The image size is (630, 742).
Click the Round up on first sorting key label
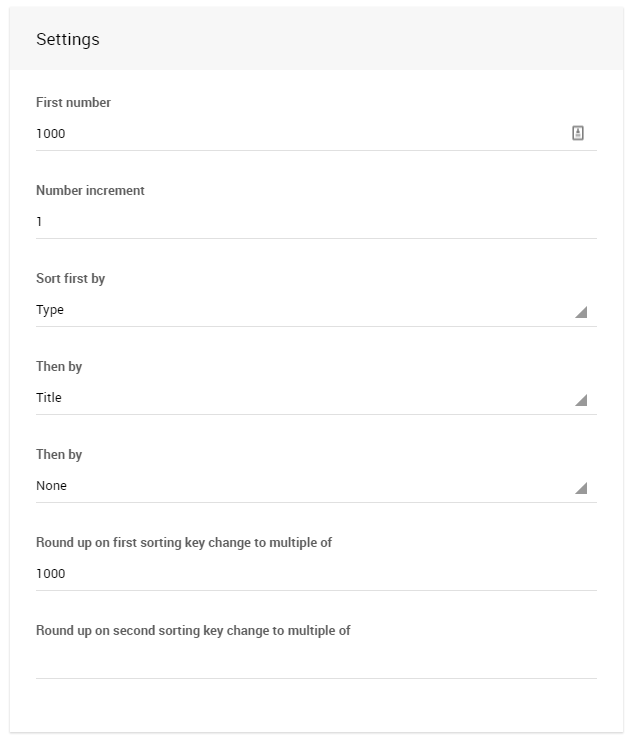(x=184, y=543)
